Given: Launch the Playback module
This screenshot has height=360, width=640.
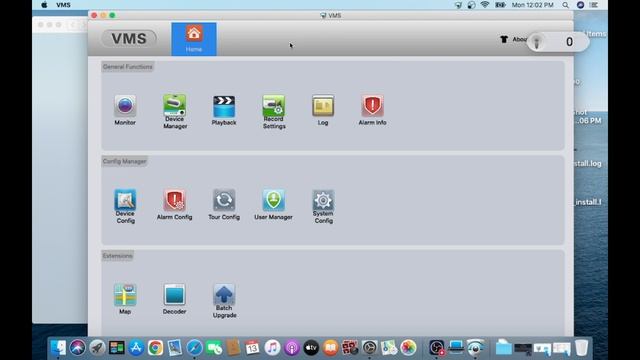Looking at the screenshot, I should click(224, 111).
